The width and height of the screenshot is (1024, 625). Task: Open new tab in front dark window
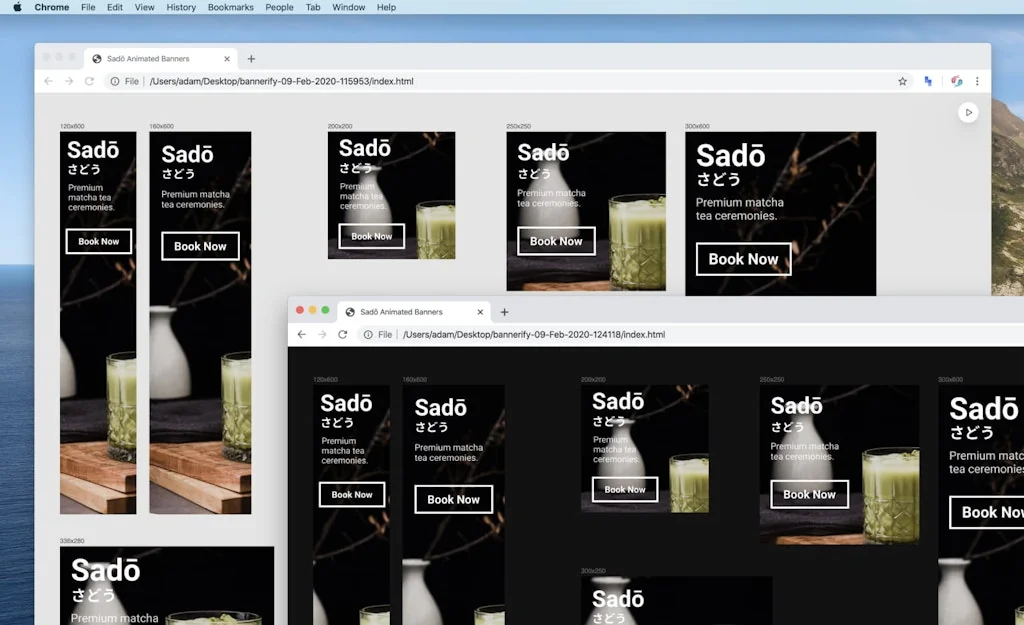coord(504,312)
